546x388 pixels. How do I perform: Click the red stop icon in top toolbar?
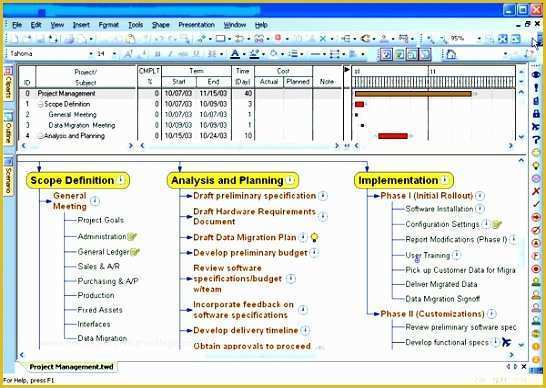tap(278, 38)
